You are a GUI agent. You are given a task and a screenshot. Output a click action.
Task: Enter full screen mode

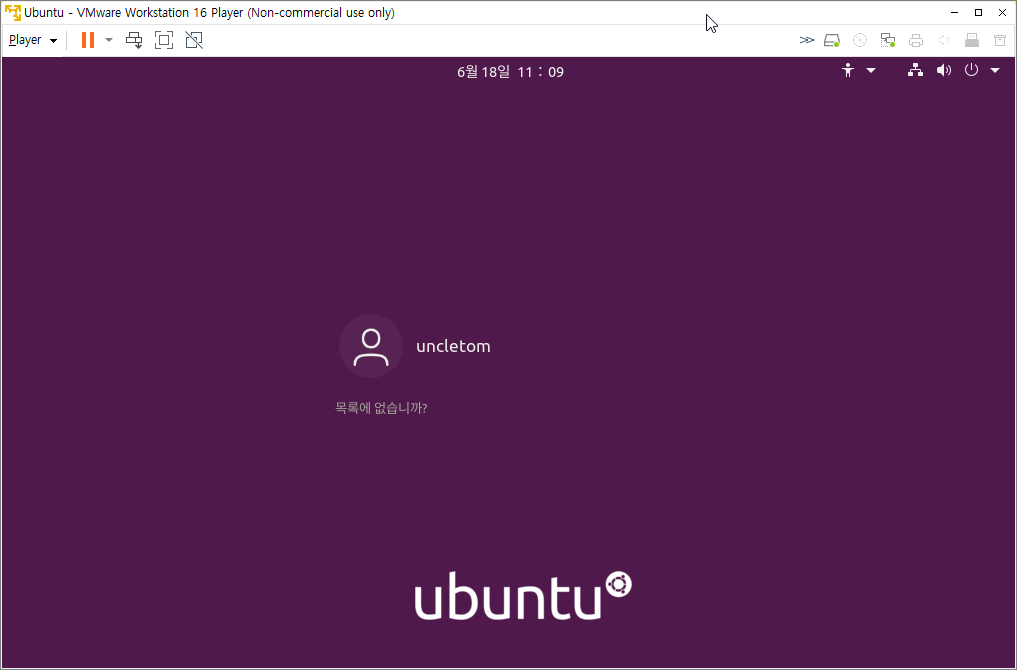(x=164, y=40)
